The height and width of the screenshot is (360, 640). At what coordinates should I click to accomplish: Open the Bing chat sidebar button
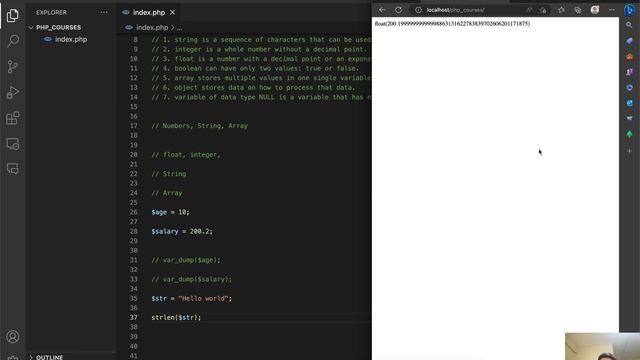(629, 10)
